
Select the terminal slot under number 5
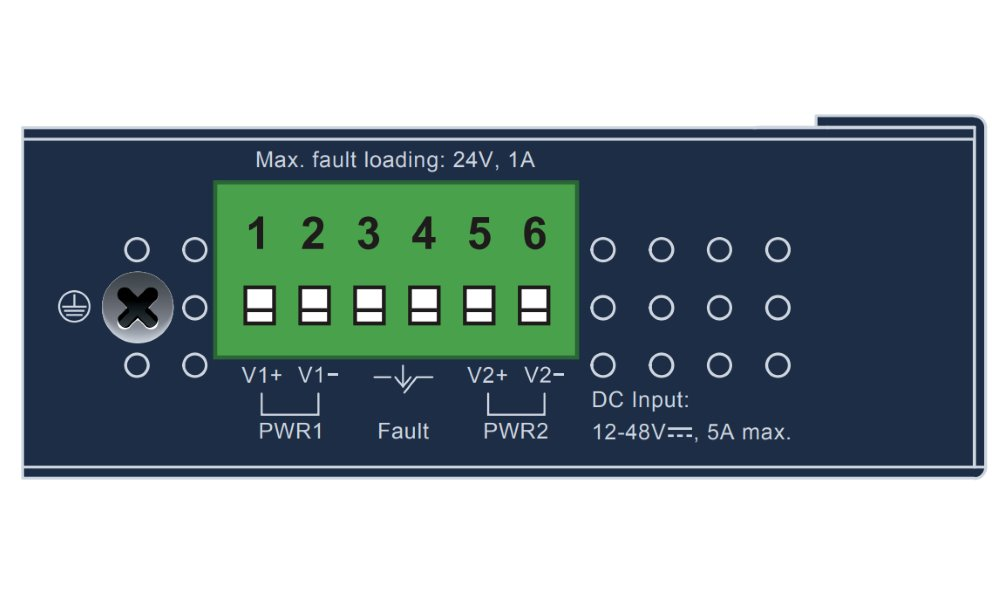[478, 305]
